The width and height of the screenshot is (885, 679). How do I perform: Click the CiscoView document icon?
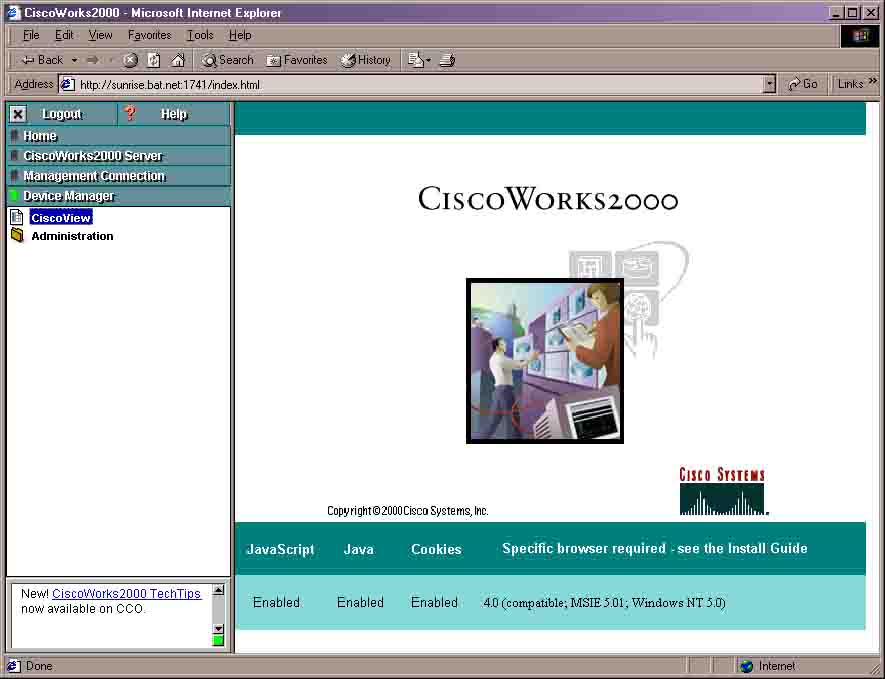tap(17, 217)
